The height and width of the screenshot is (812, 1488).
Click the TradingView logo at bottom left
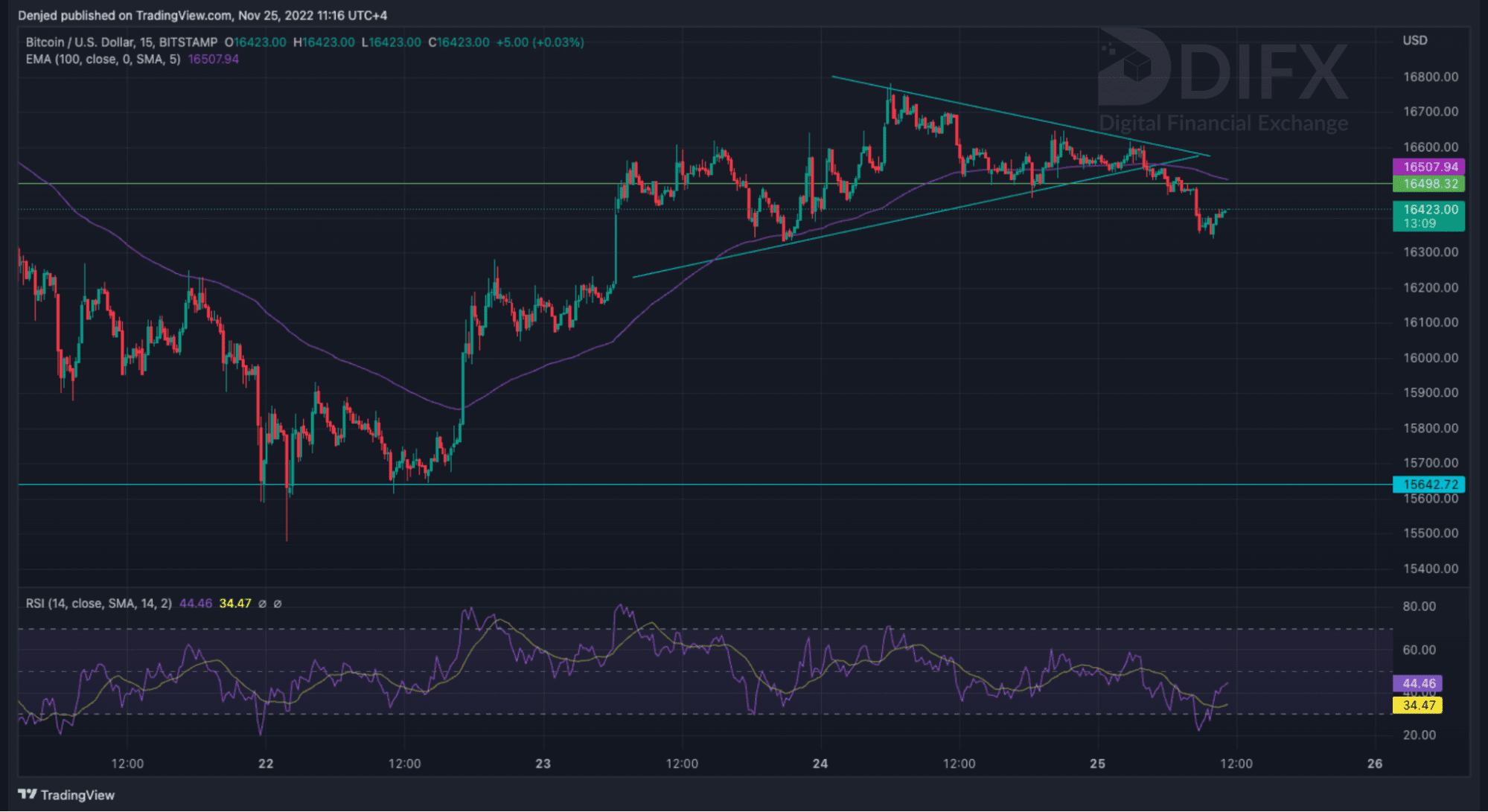click(x=66, y=795)
